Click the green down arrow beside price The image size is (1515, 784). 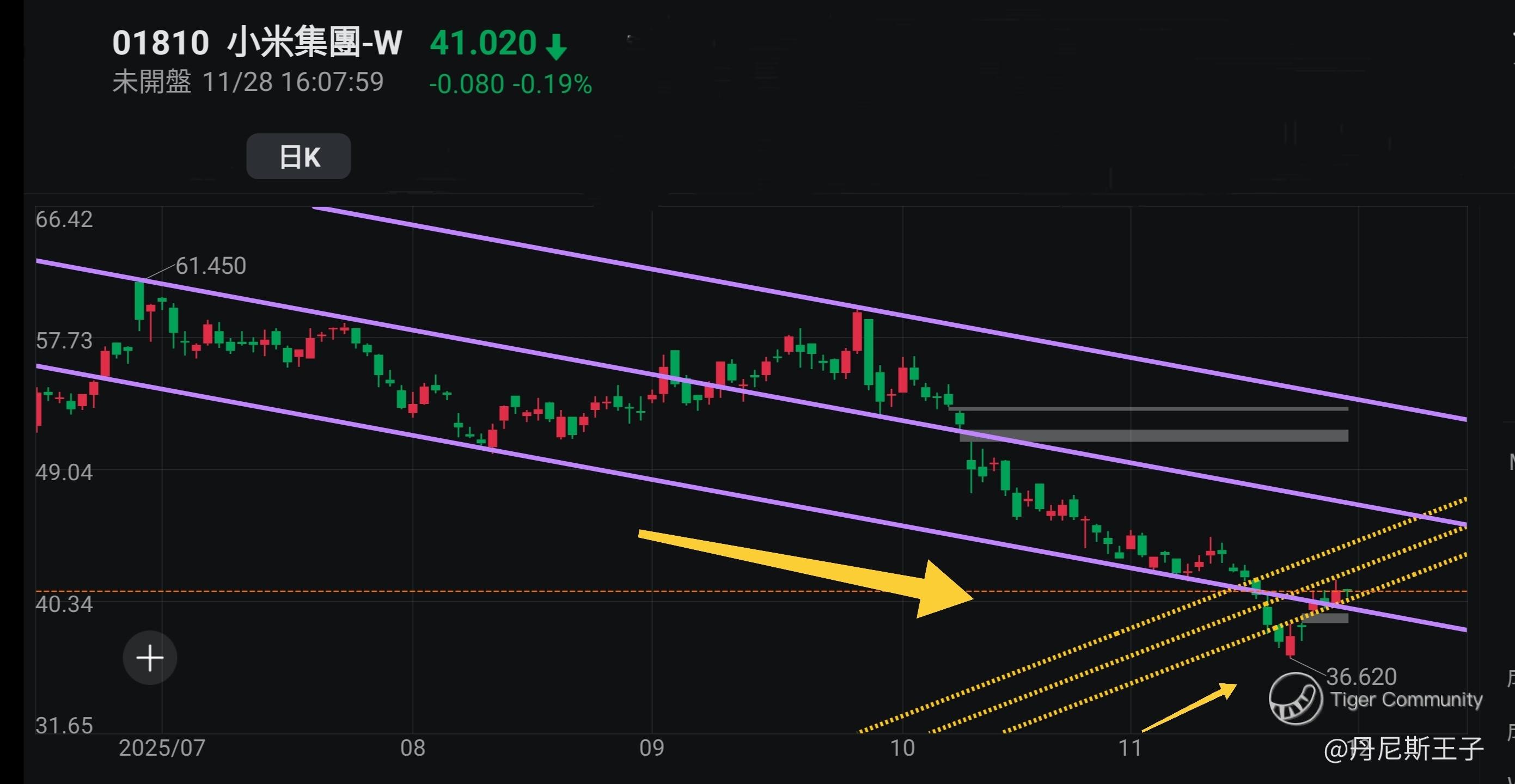pyautogui.click(x=556, y=46)
